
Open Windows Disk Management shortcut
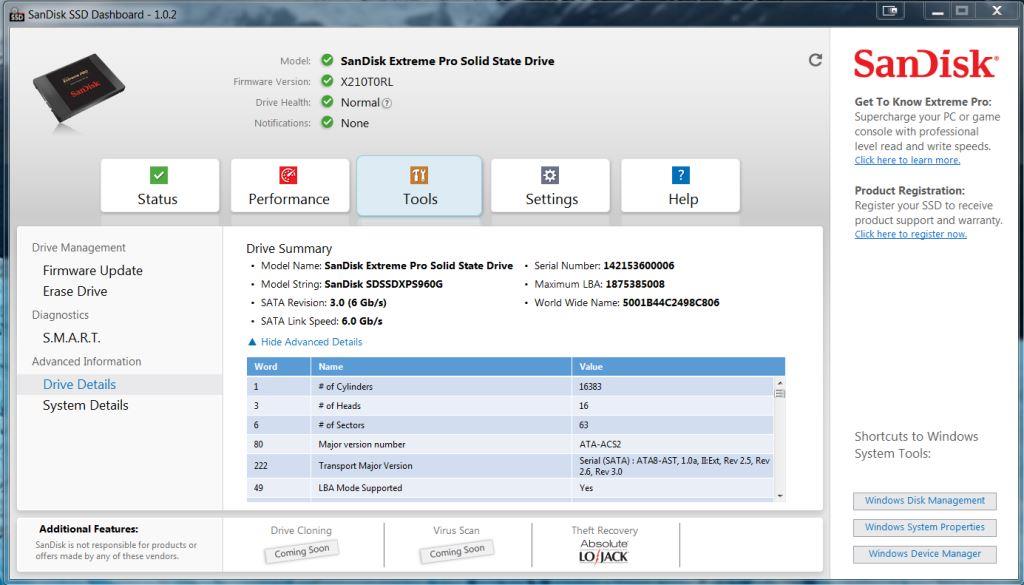[x=924, y=501]
